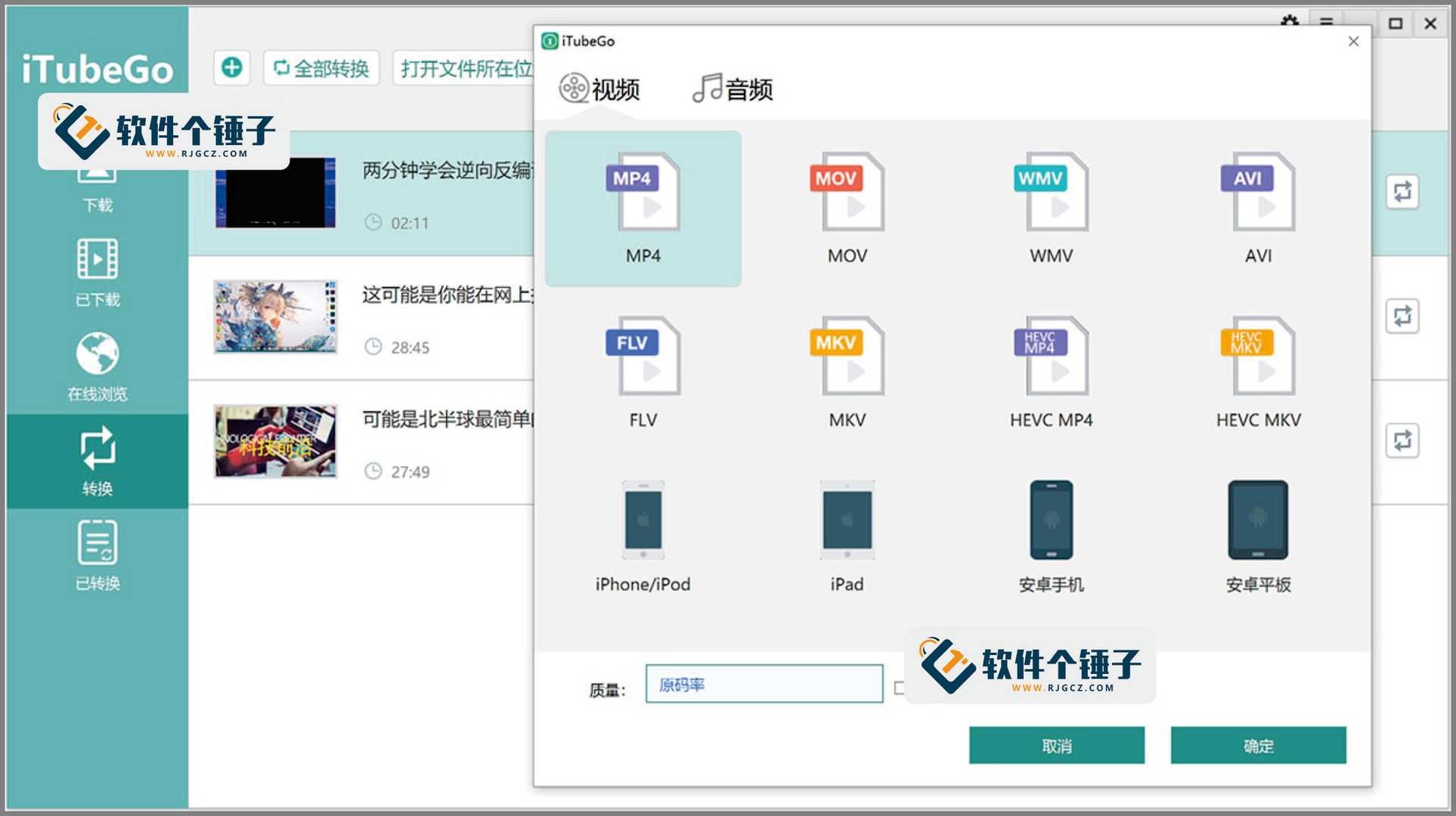This screenshot has height=816, width=1456.
Task: Click title 两分钟学会逆向反编
Action: tap(448, 171)
